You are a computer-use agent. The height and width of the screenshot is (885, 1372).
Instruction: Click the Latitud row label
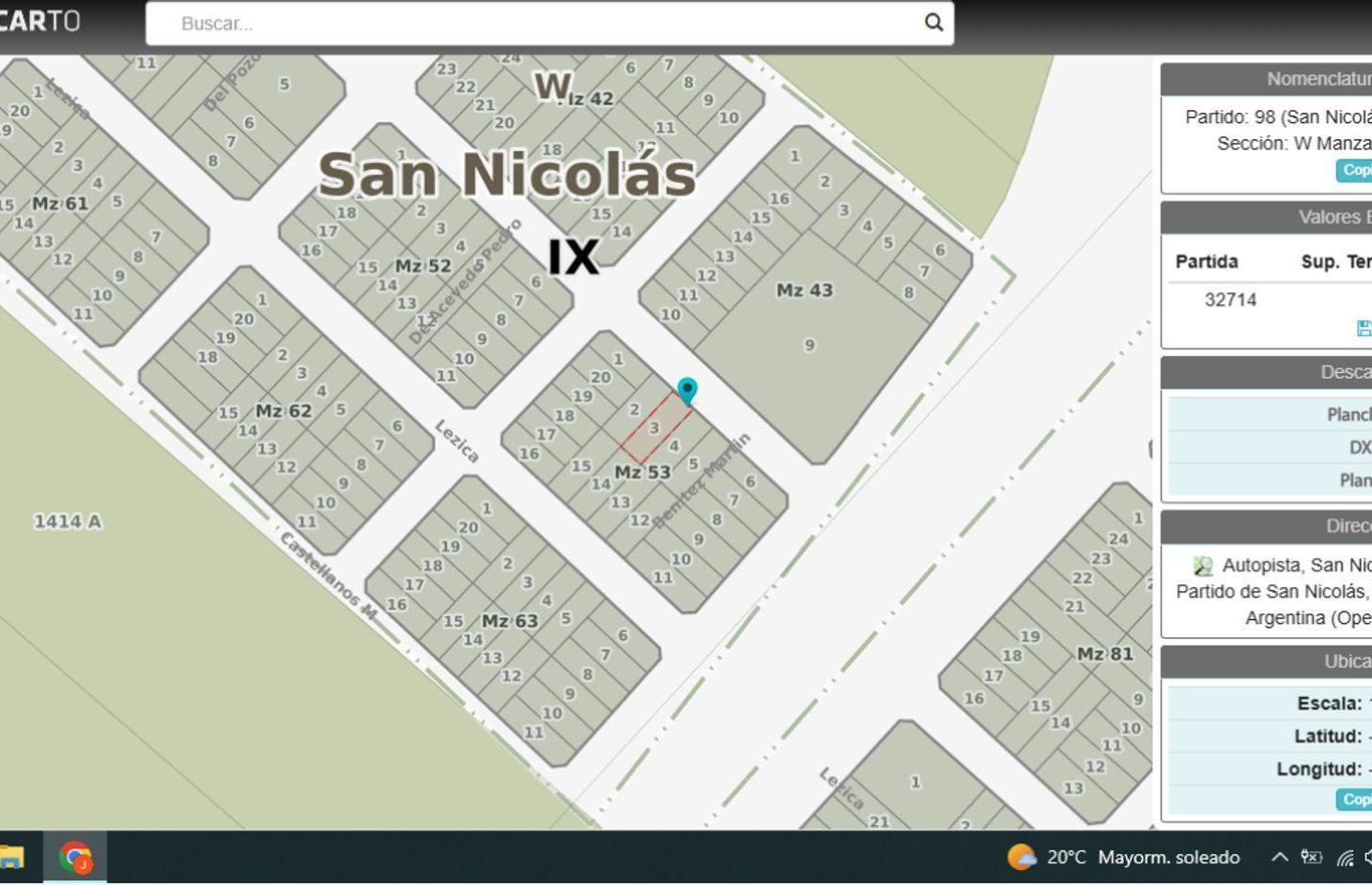click(1328, 737)
